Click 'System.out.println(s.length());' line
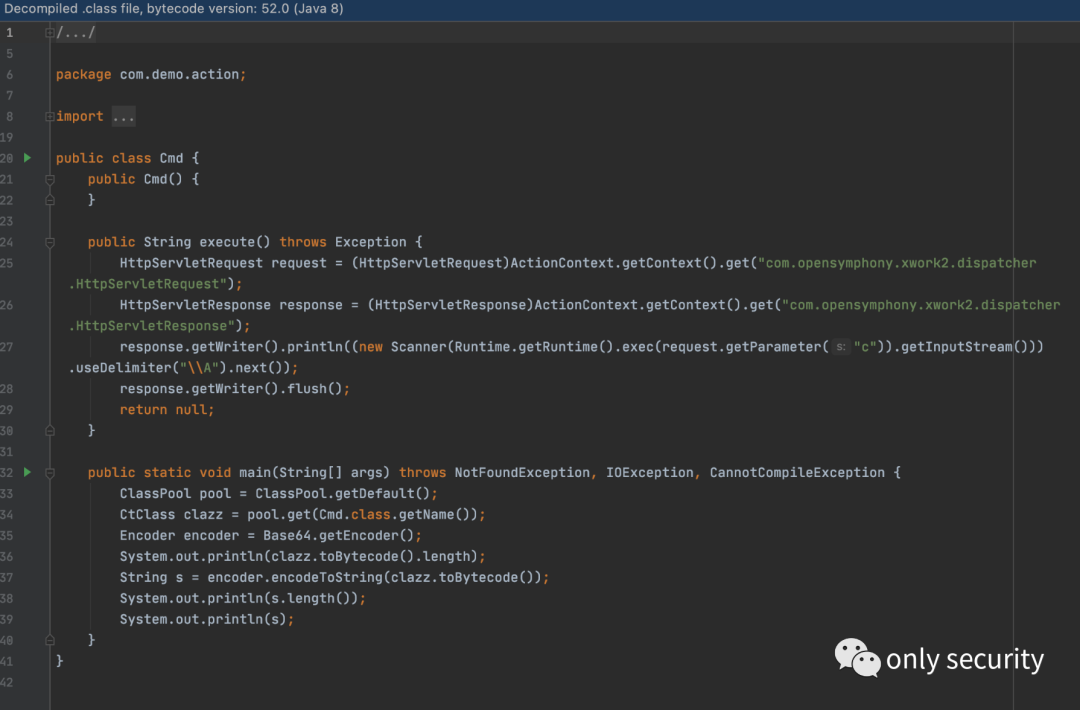The image size is (1080, 710). coord(242,598)
